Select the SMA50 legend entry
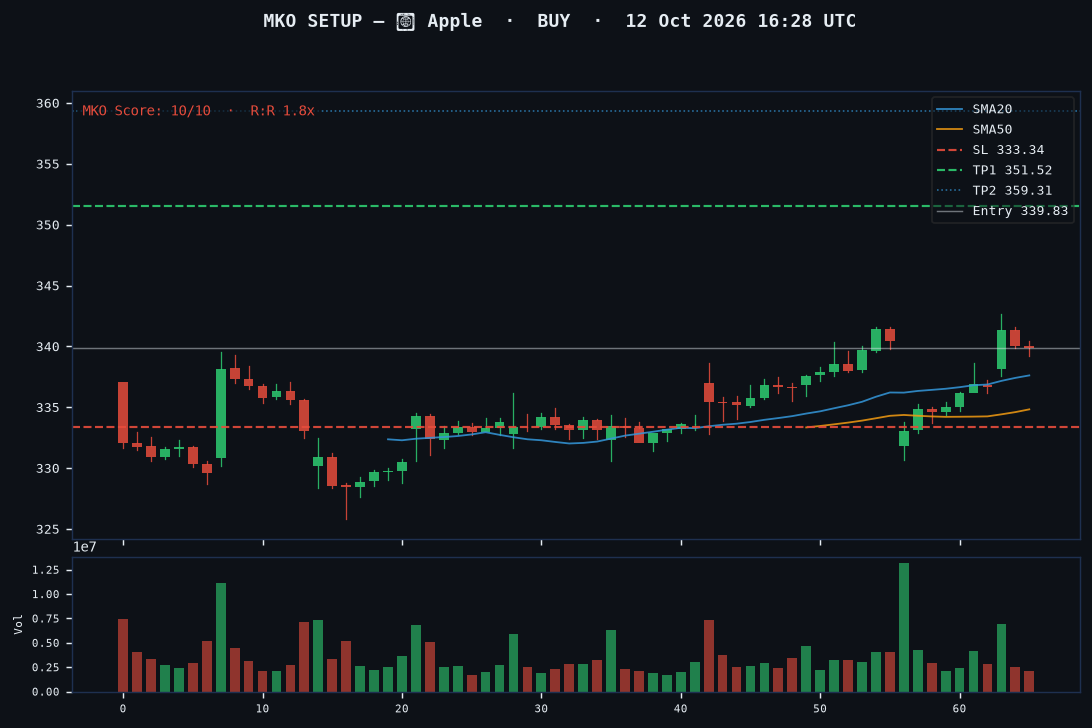1092x728 pixels. pos(974,130)
